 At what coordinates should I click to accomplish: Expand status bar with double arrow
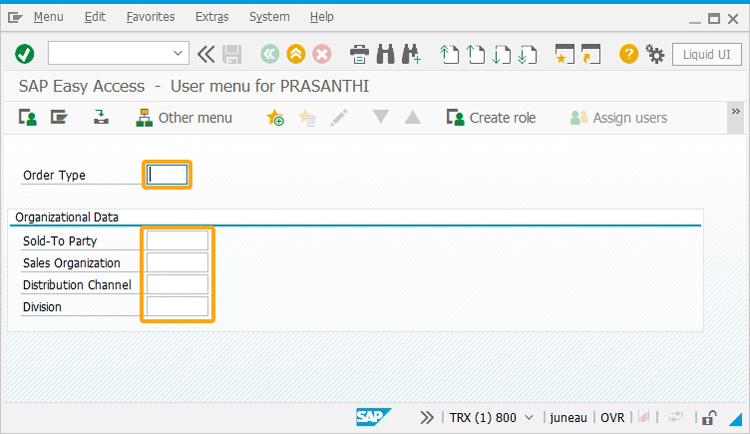427,418
